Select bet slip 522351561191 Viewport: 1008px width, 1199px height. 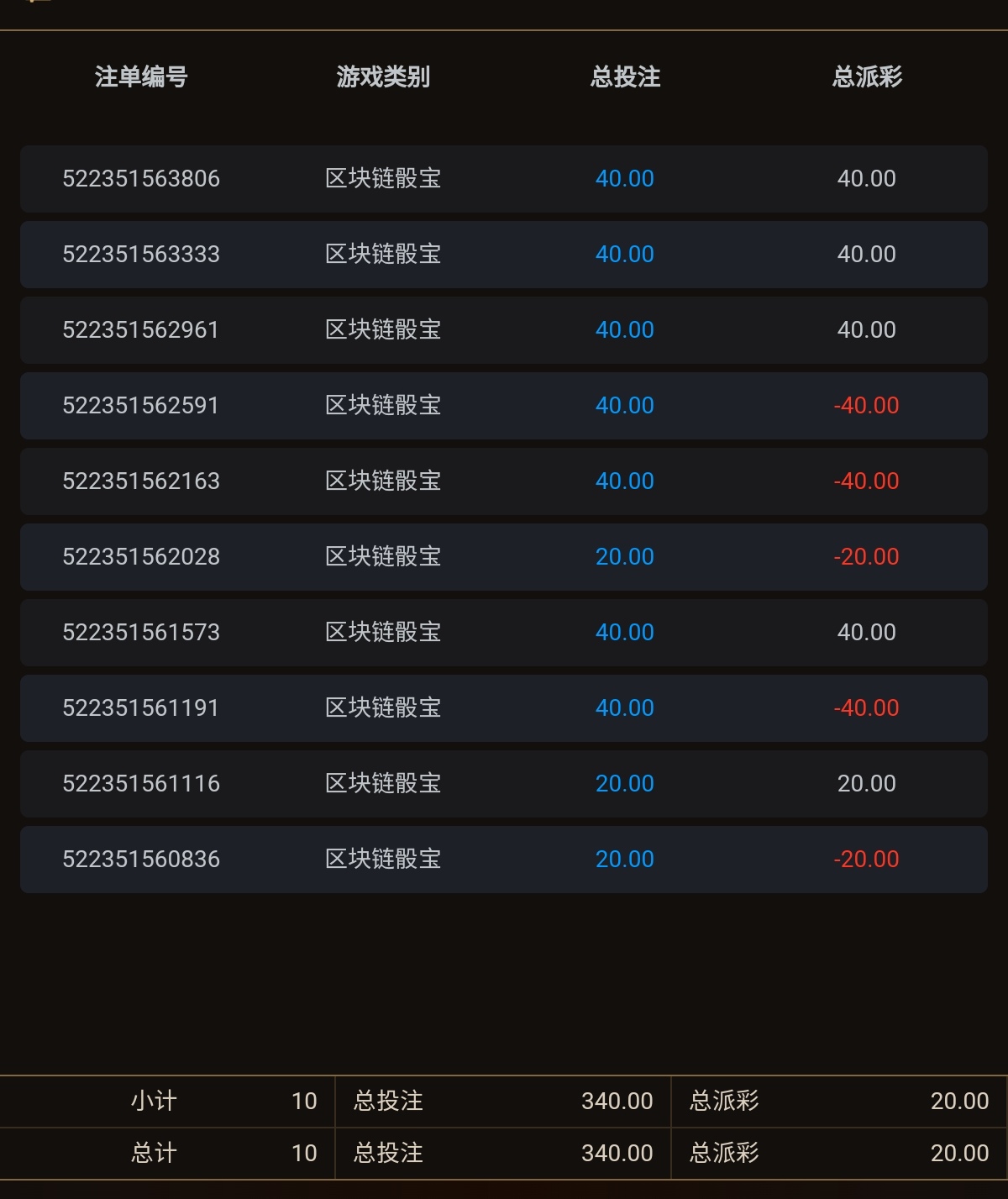pyautogui.click(x=141, y=708)
